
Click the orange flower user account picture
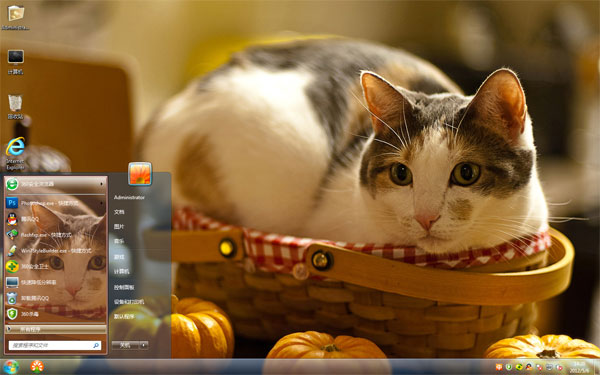(140, 174)
